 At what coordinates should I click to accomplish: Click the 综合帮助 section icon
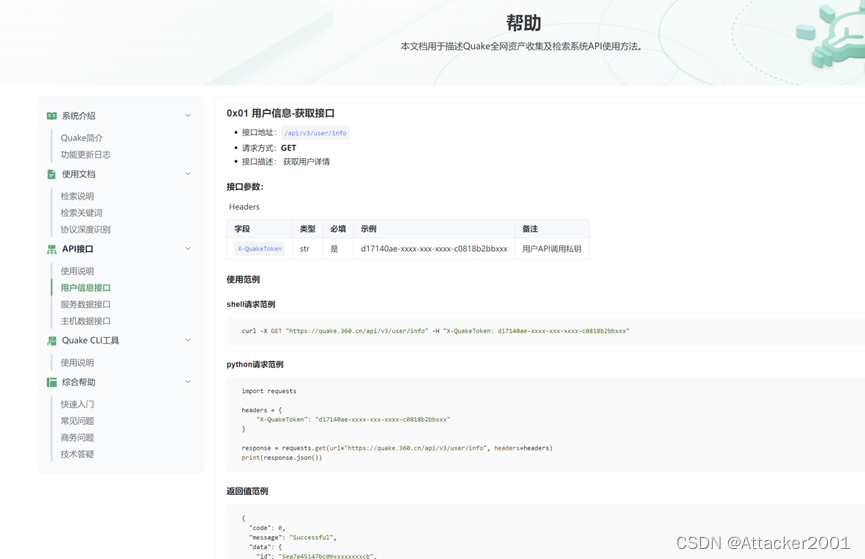(x=52, y=382)
